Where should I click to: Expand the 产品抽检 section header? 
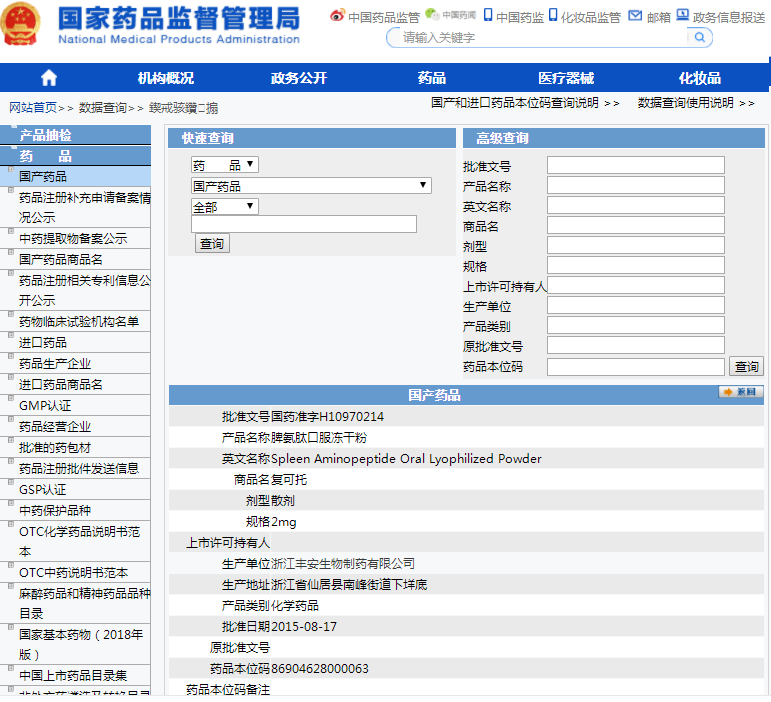tap(76, 135)
